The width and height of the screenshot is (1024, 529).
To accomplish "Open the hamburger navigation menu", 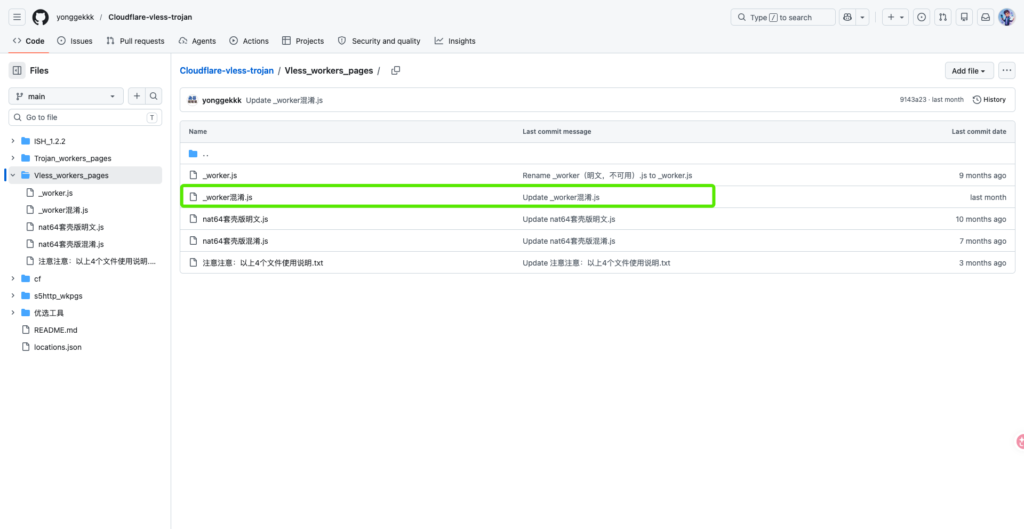I will click(18, 17).
